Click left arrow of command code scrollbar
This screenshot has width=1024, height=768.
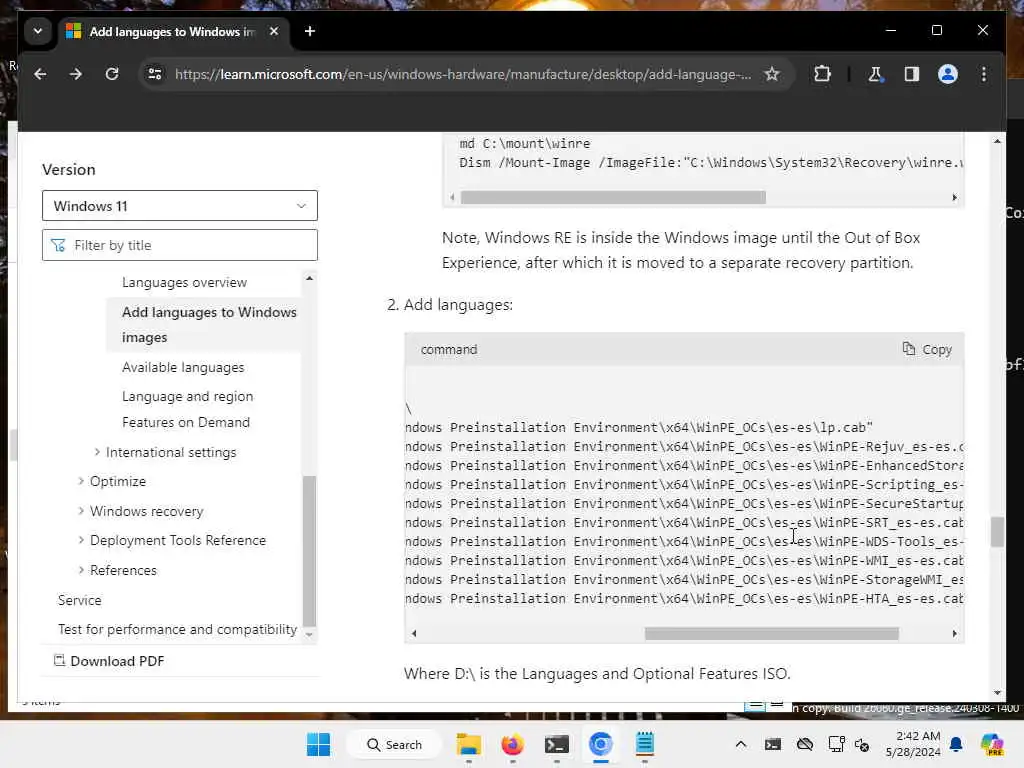click(x=414, y=633)
